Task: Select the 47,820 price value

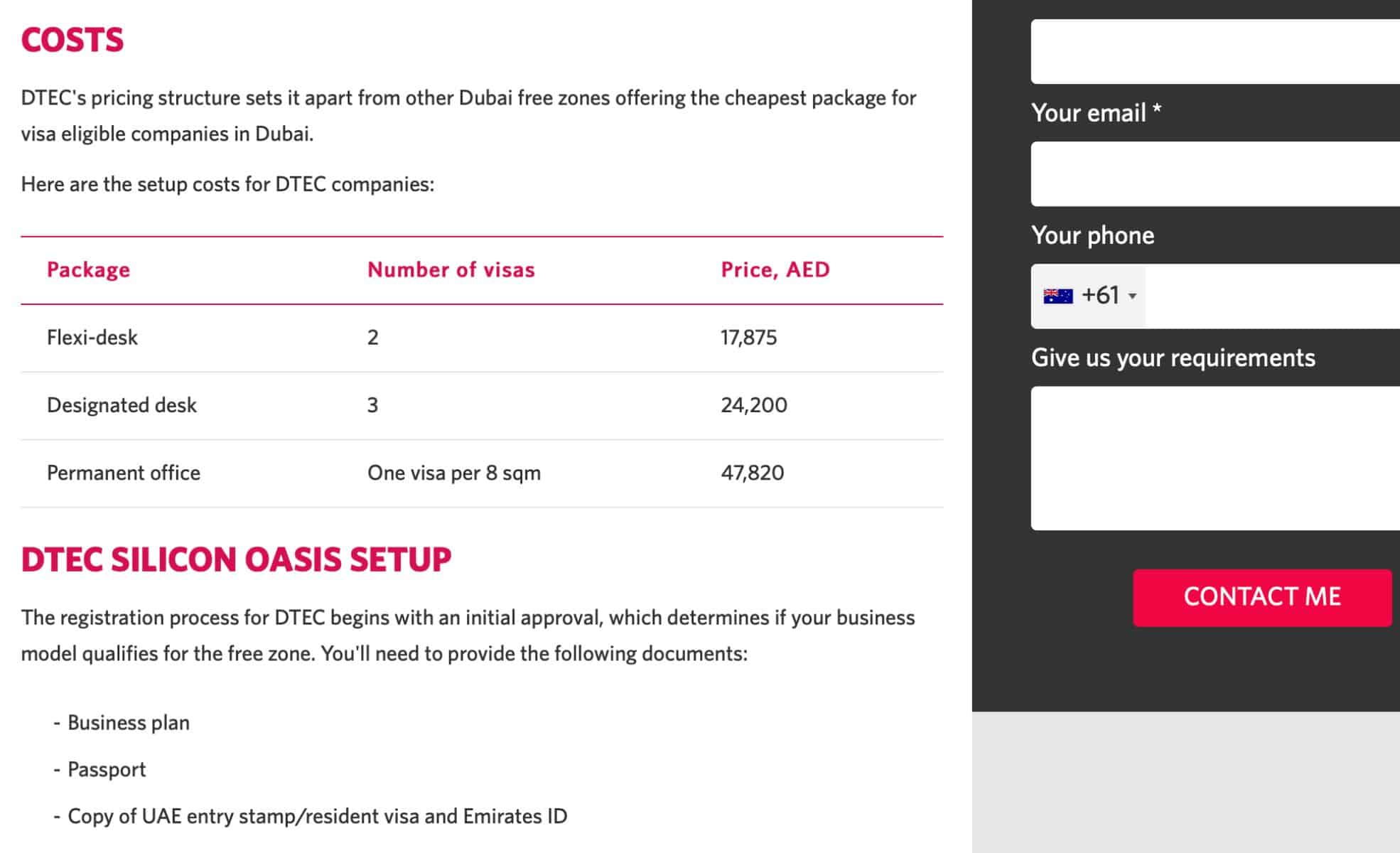Action: pyautogui.click(x=753, y=472)
